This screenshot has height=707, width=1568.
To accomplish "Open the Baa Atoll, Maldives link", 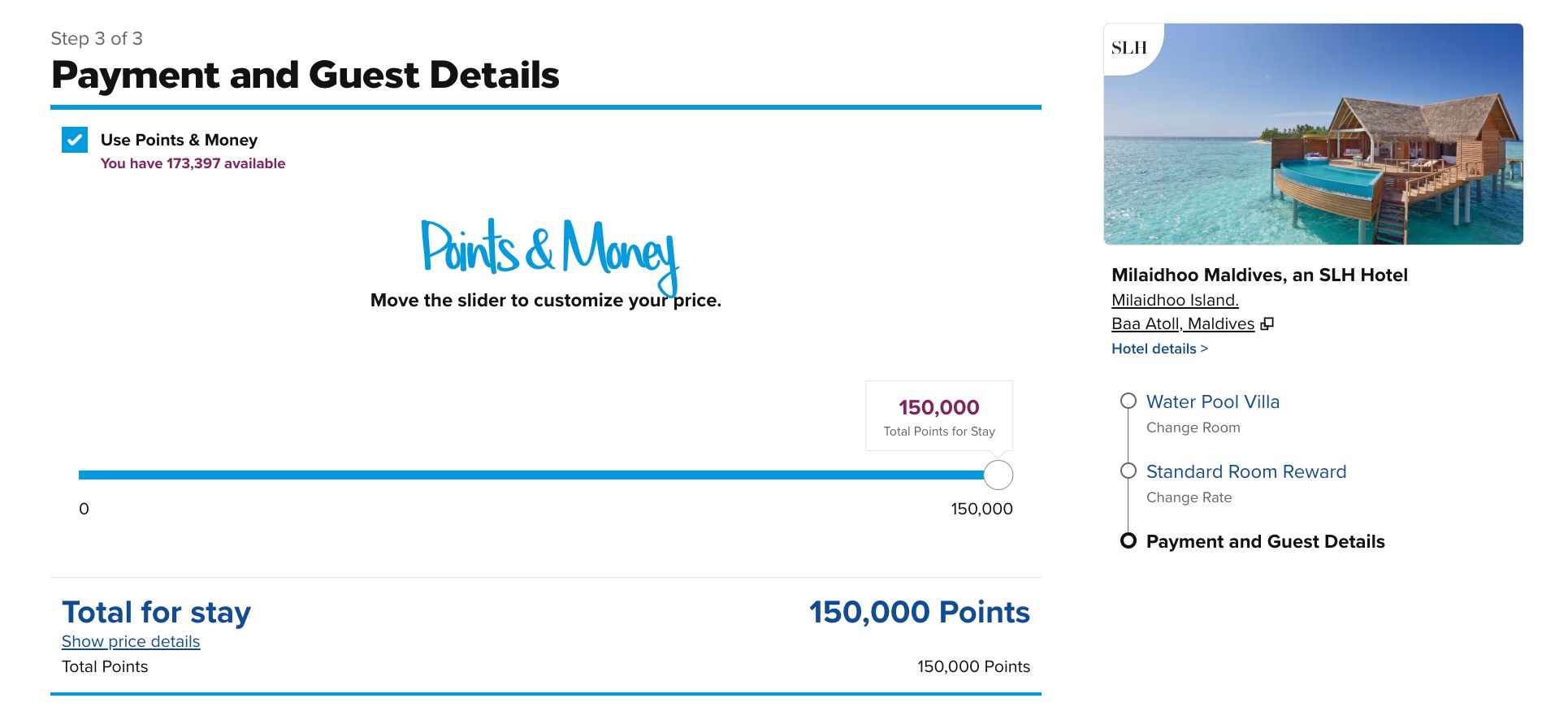I will coord(1182,323).
